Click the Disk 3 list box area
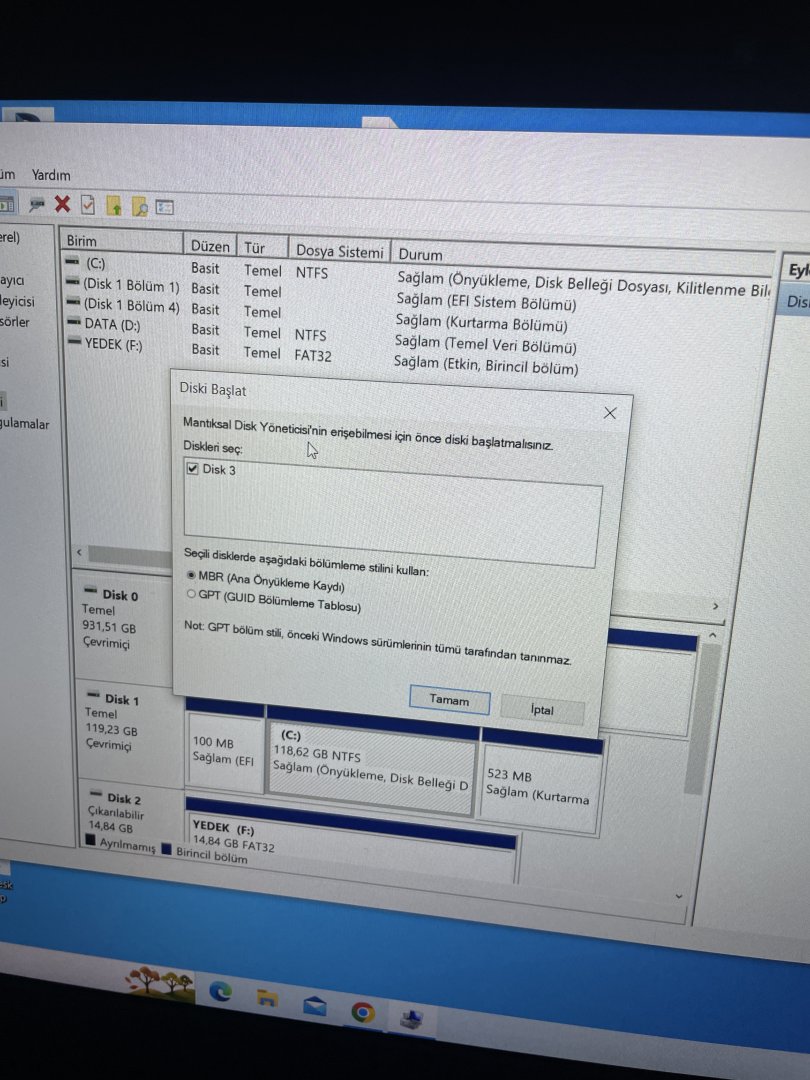This screenshot has height=1080, width=810. (392, 513)
